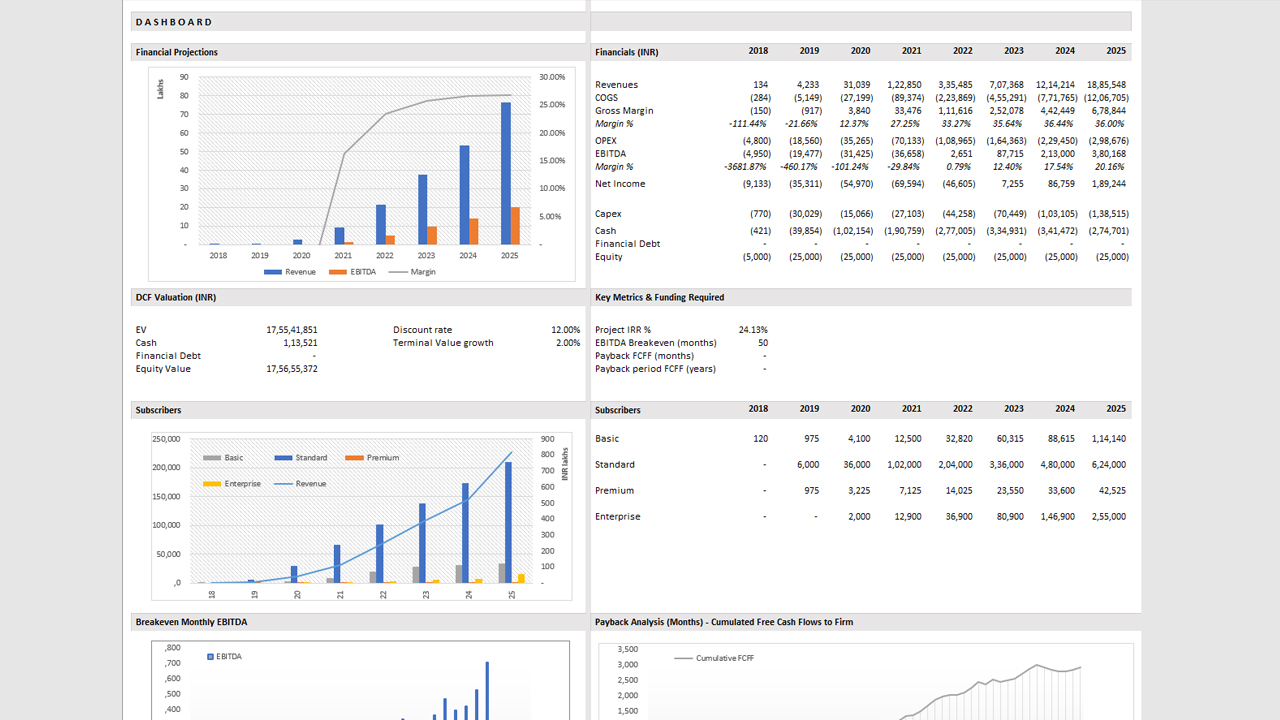The width and height of the screenshot is (1280, 720).
Task: Click 2025 Revenues value 18,85,548
Action: click(x=1105, y=85)
